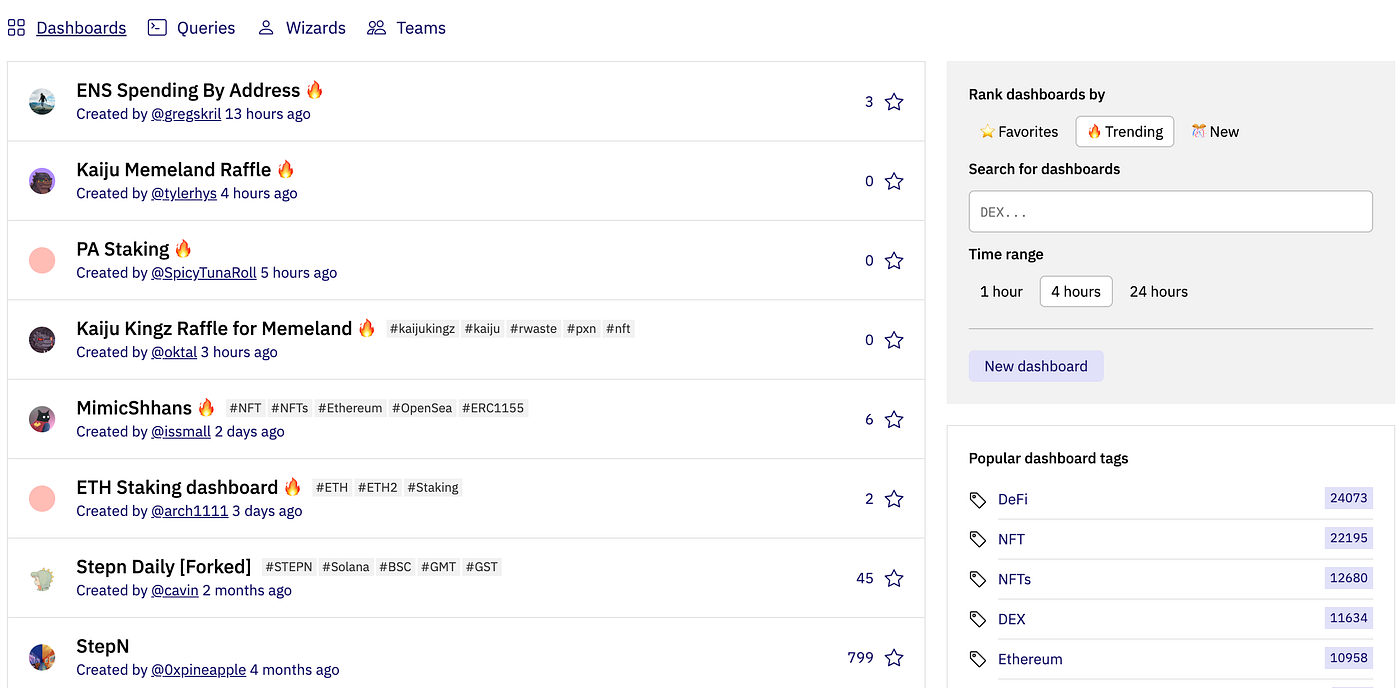Screen dimensions: 1400x688
Task: Open the Teams tab
Action: [x=421, y=28]
